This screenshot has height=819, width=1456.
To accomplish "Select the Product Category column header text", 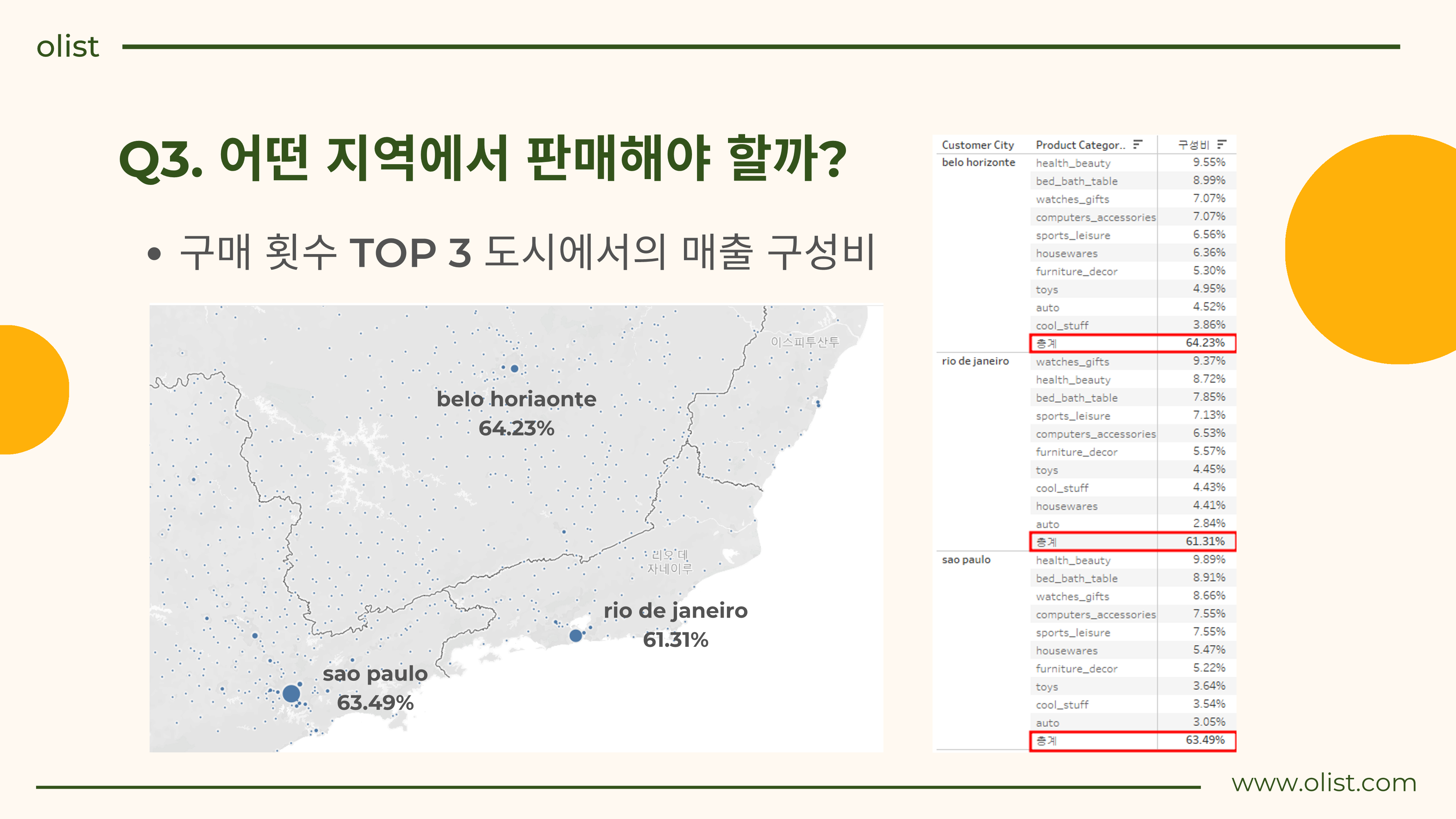I will pos(1080,145).
